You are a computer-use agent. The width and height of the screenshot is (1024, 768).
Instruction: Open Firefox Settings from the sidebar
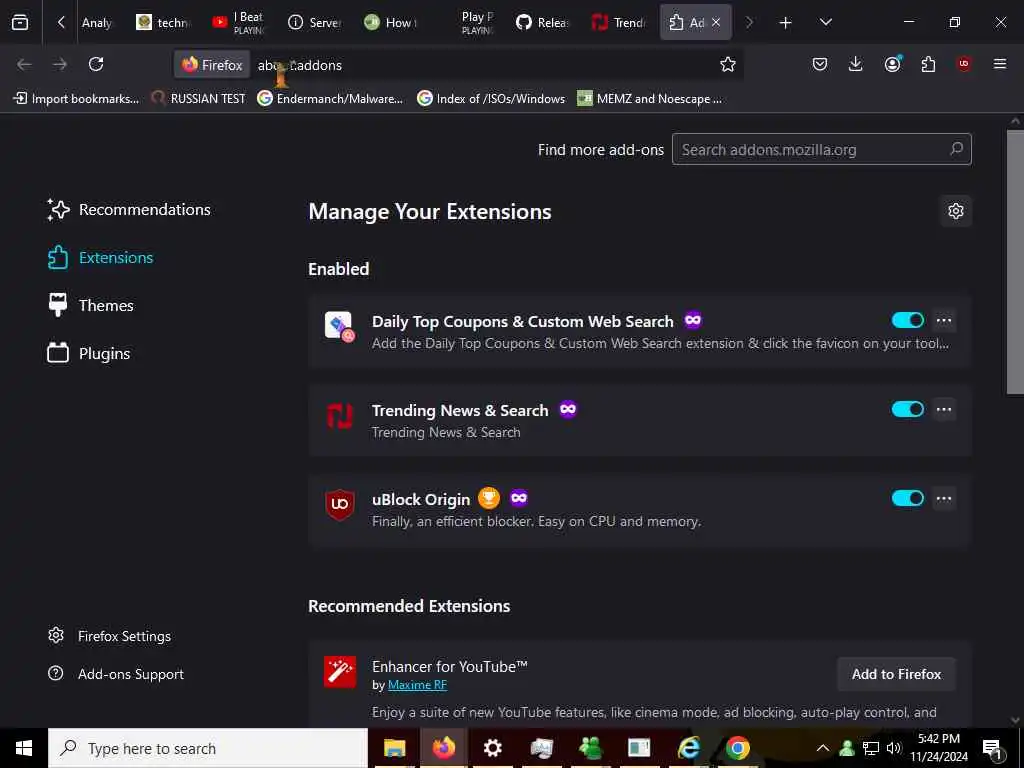[x=109, y=635]
